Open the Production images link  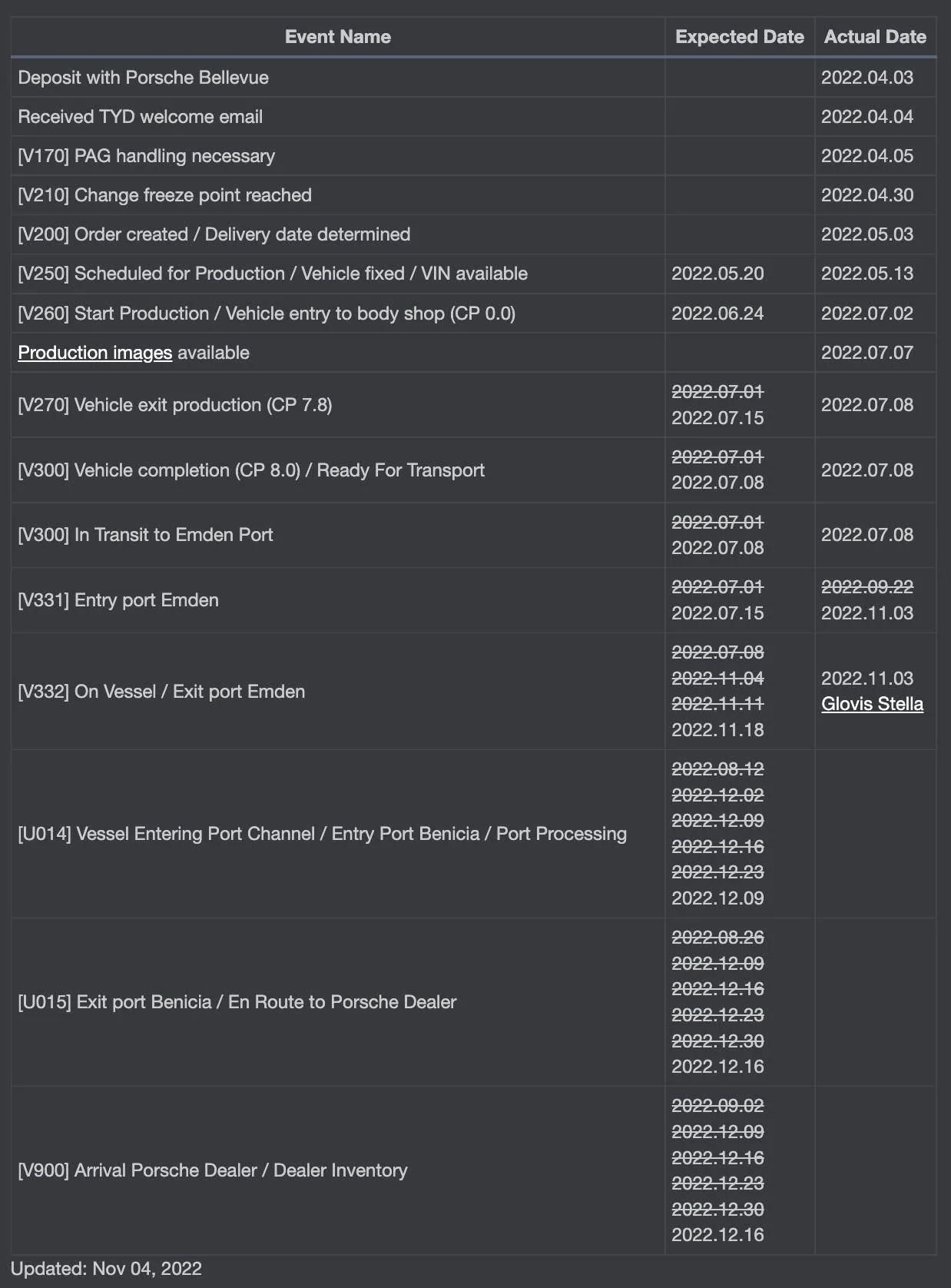94,353
